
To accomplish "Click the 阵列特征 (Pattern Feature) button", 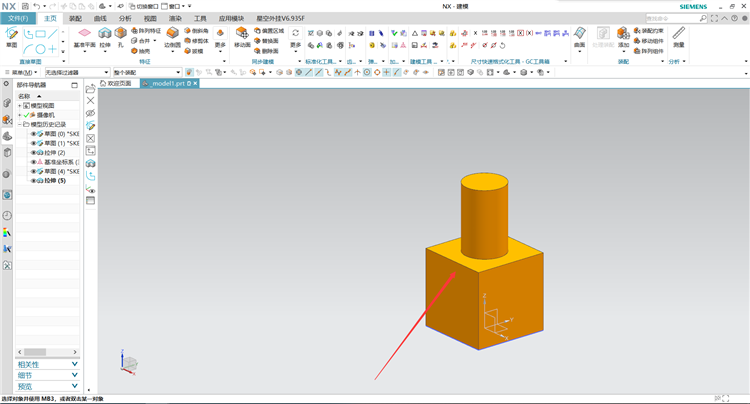I will (x=146, y=31).
